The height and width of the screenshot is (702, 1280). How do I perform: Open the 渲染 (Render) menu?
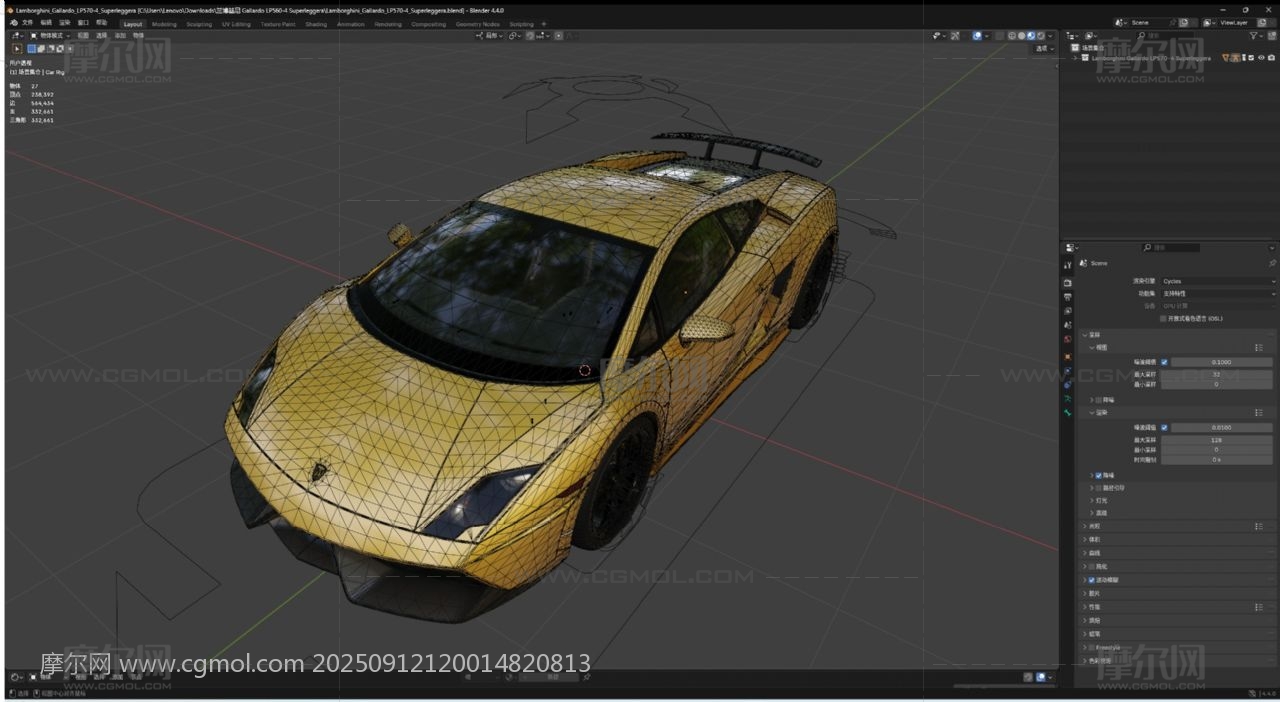(65, 23)
